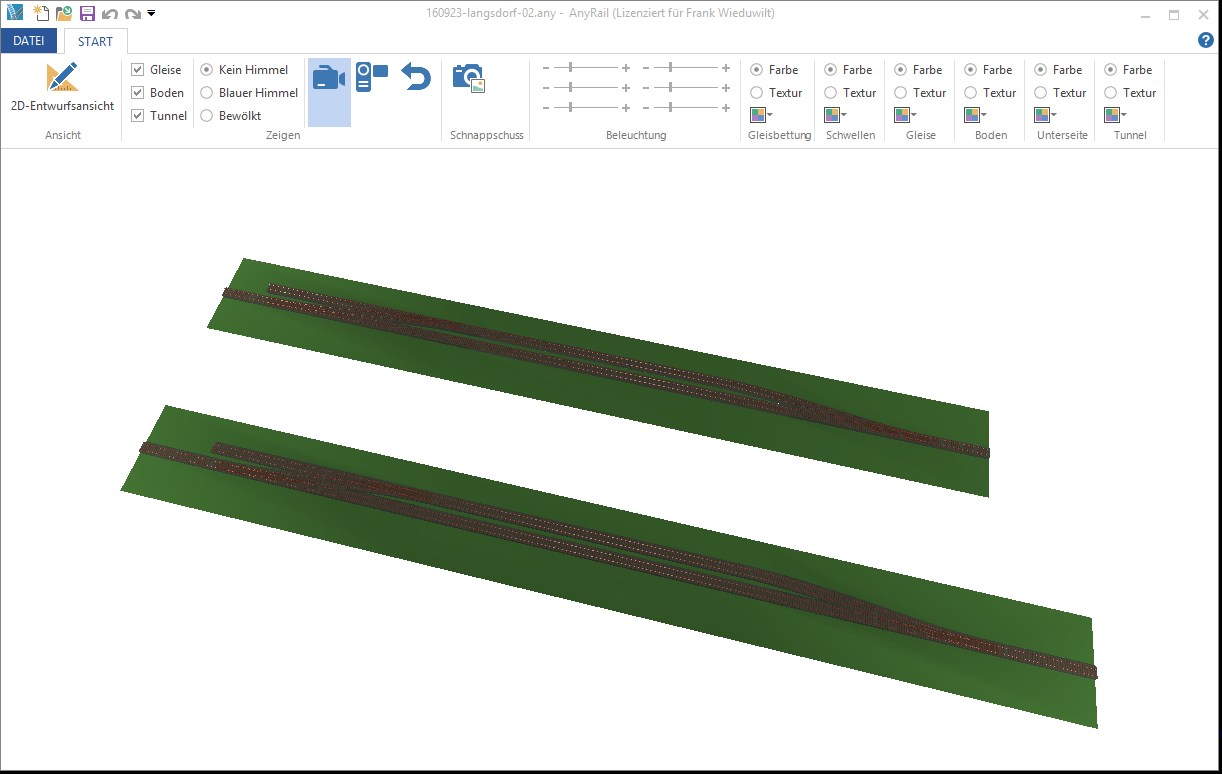Select the Blauer Himmel sky option
The width and height of the screenshot is (1222, 774).
[x=207, y=93]
